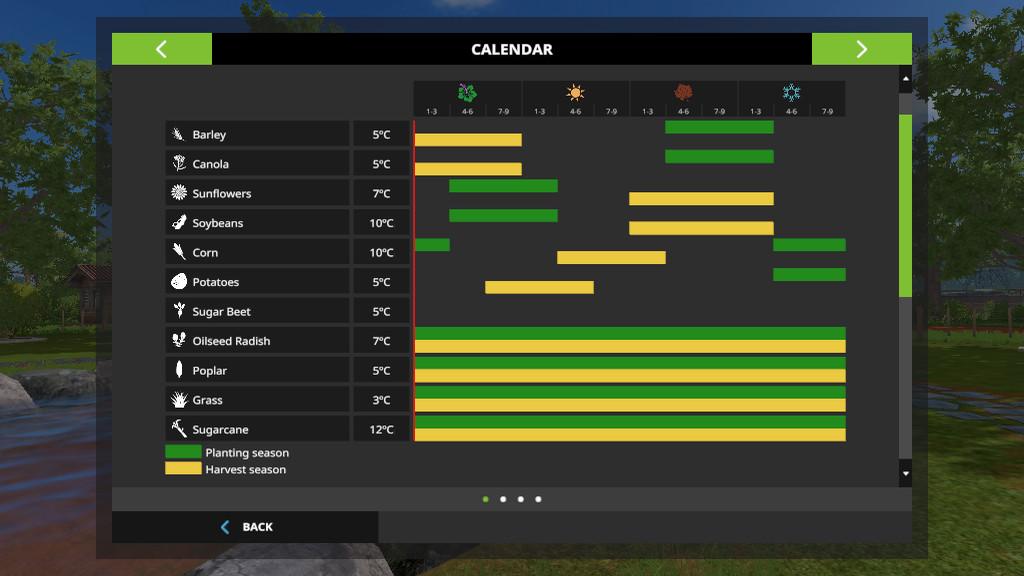Viewport: 1024px width, 576px height.
Task: Select the fourth page indicator dot
Action: 538,499
